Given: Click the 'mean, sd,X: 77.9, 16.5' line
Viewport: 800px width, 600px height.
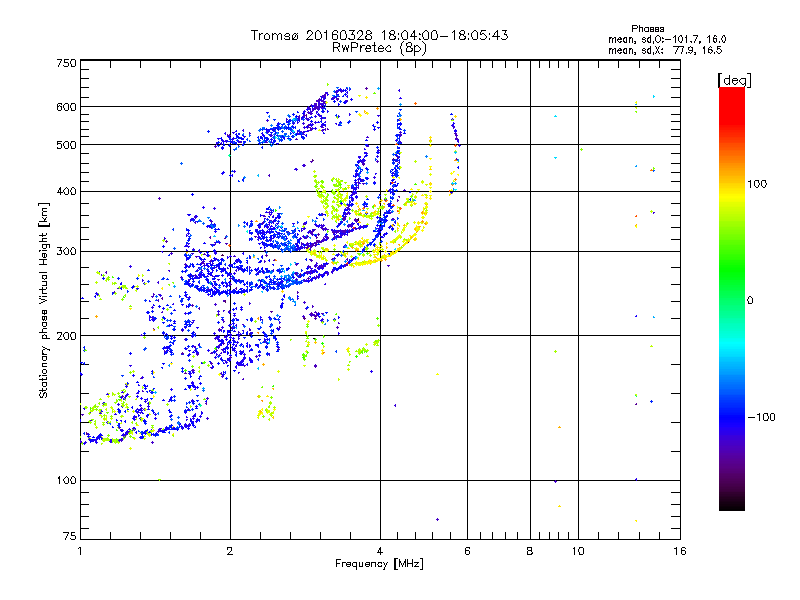Looking at the screenshot, I should 665,51.
